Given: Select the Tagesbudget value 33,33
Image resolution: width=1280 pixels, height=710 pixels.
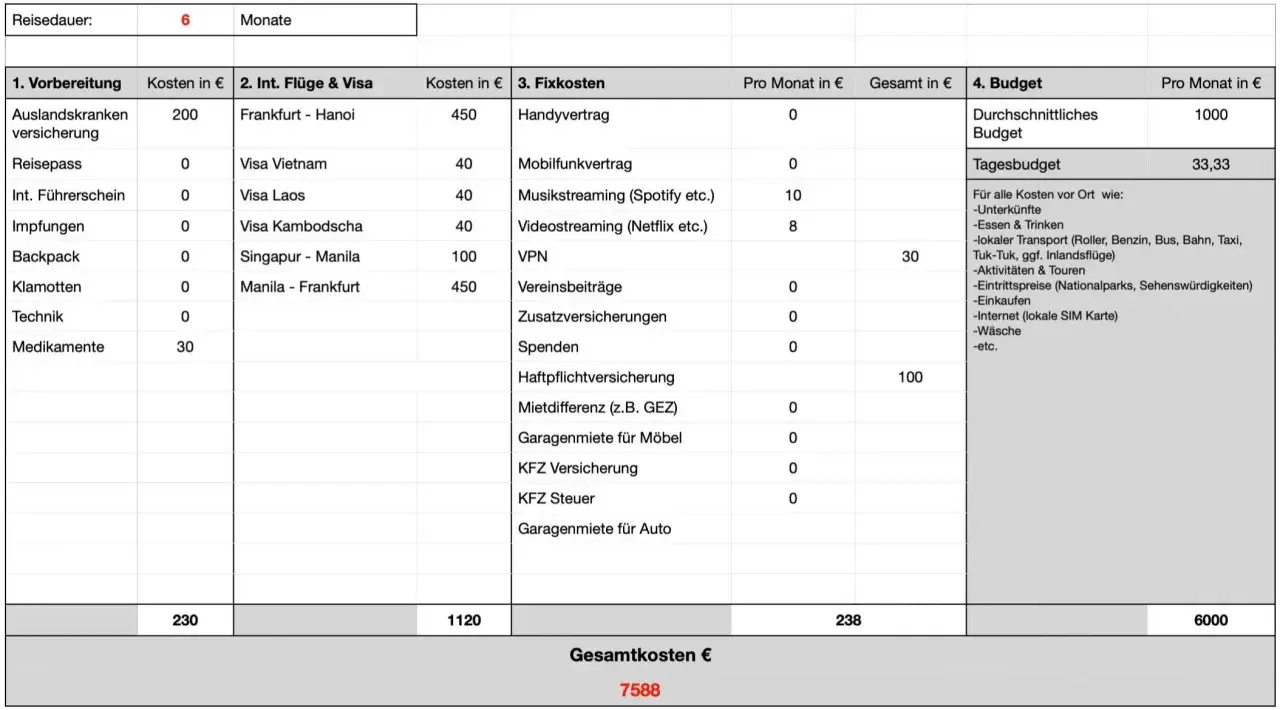Looking at the screenshot, I should pyautogui.click(x=1211, y=164).
